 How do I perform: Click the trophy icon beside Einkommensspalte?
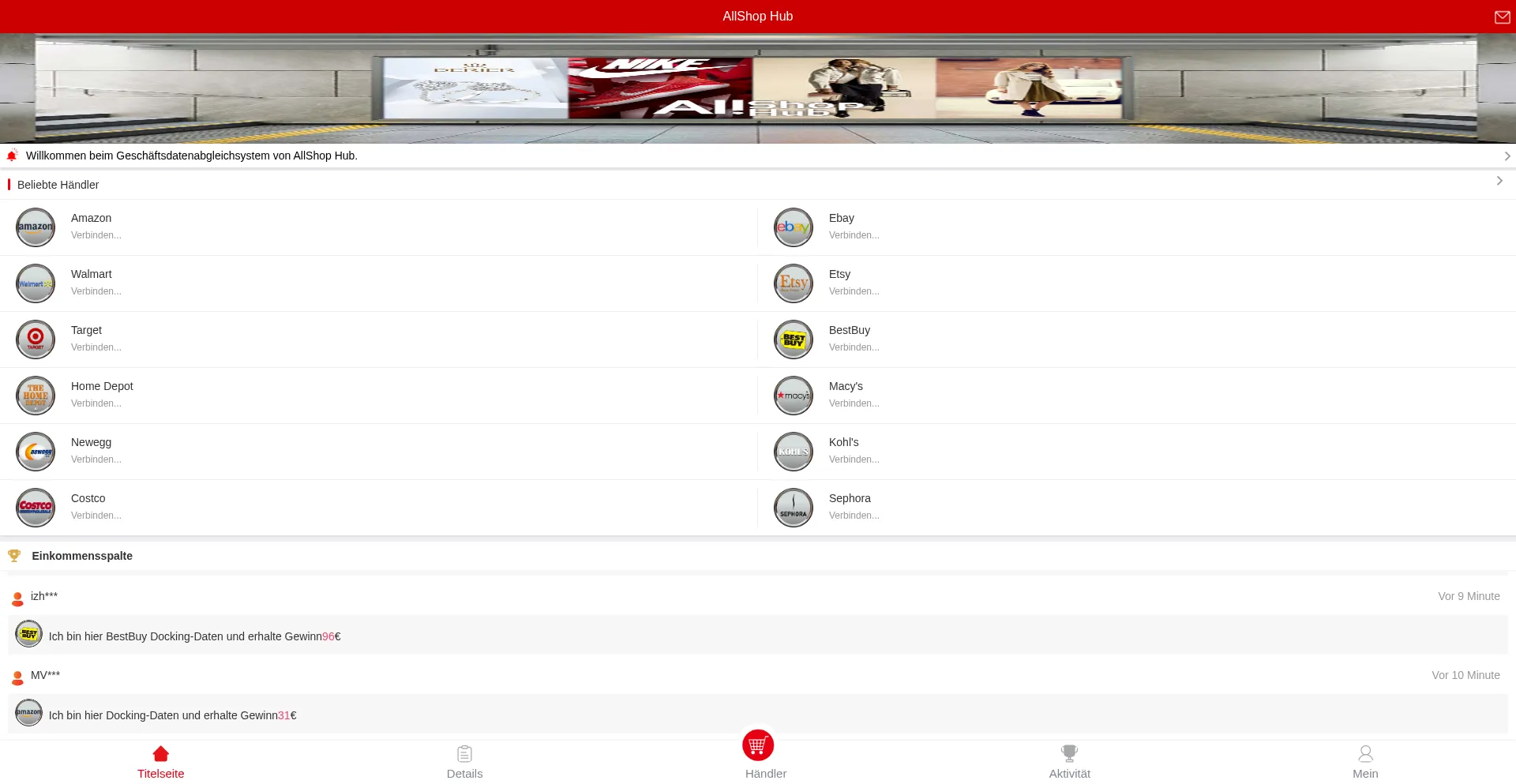[14, 556]
